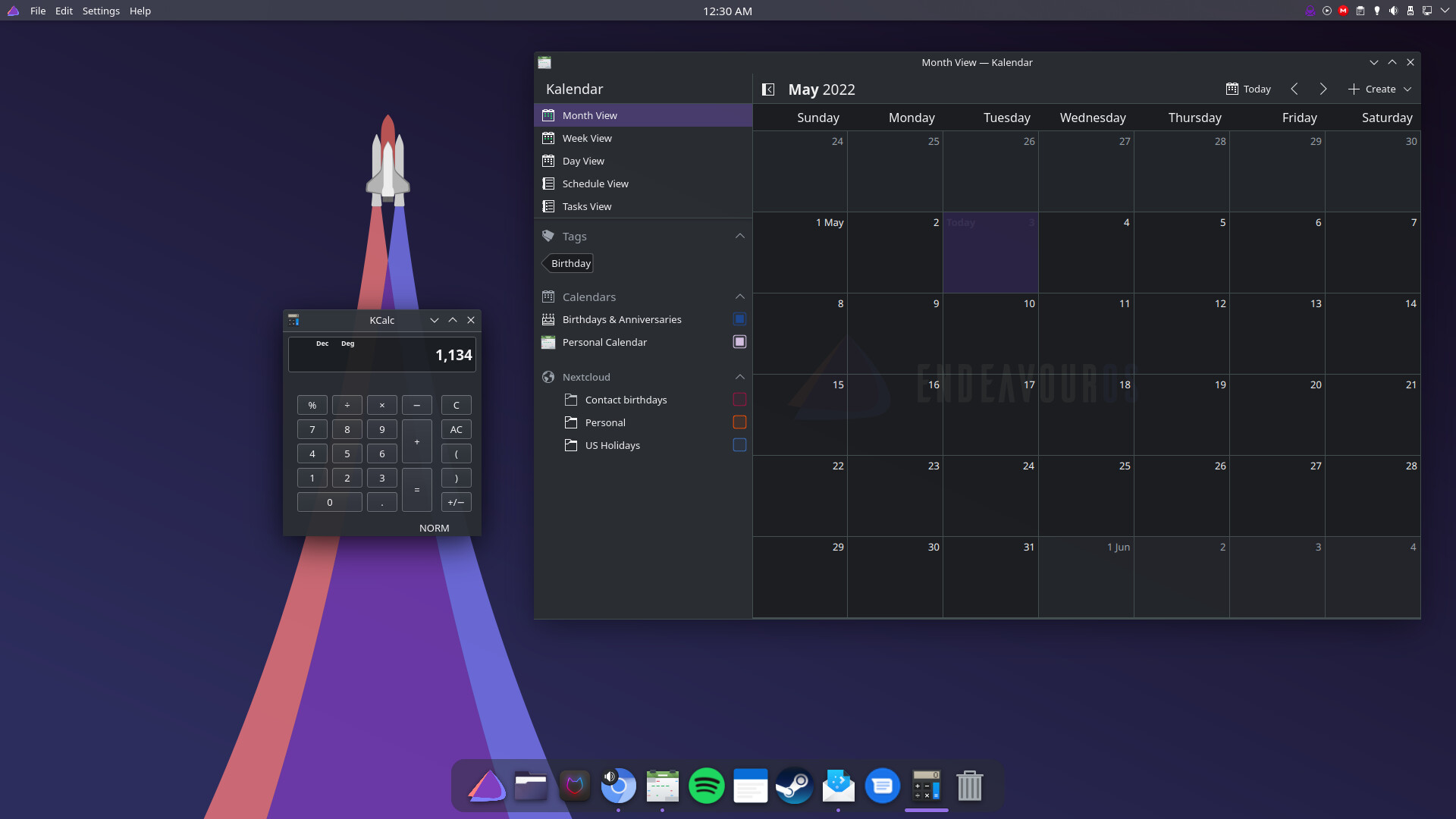The image size is (1456, 819).
Task: Open the clipboard tray icon
Action: point(1360,11)
